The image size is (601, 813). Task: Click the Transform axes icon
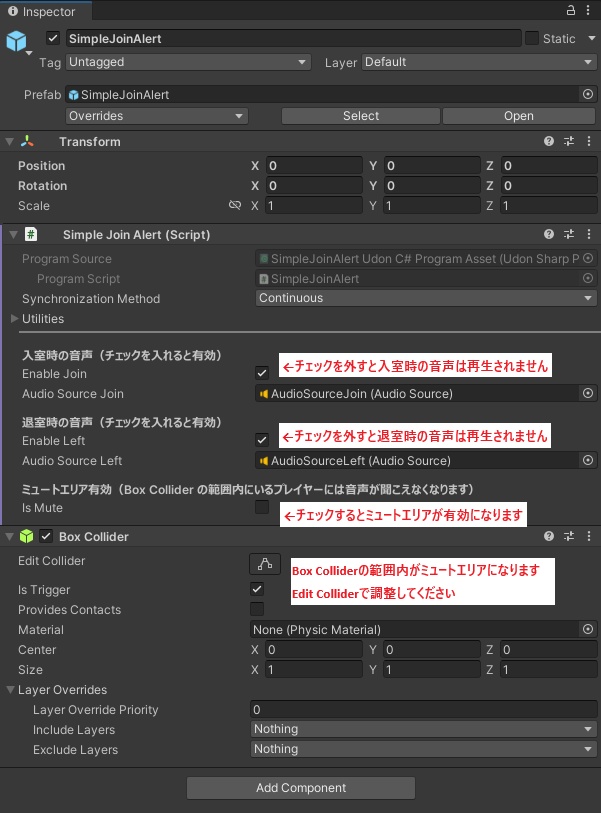(x=27, y=141)
